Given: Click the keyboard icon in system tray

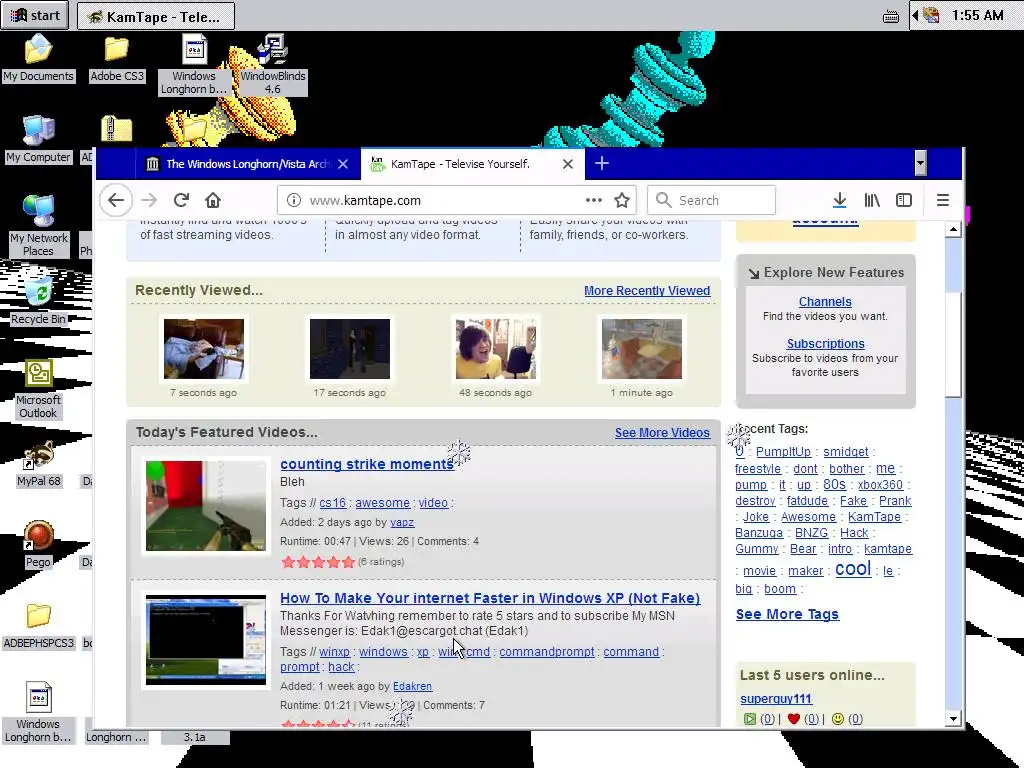Looking at the screenshot, I should point(891,16).
